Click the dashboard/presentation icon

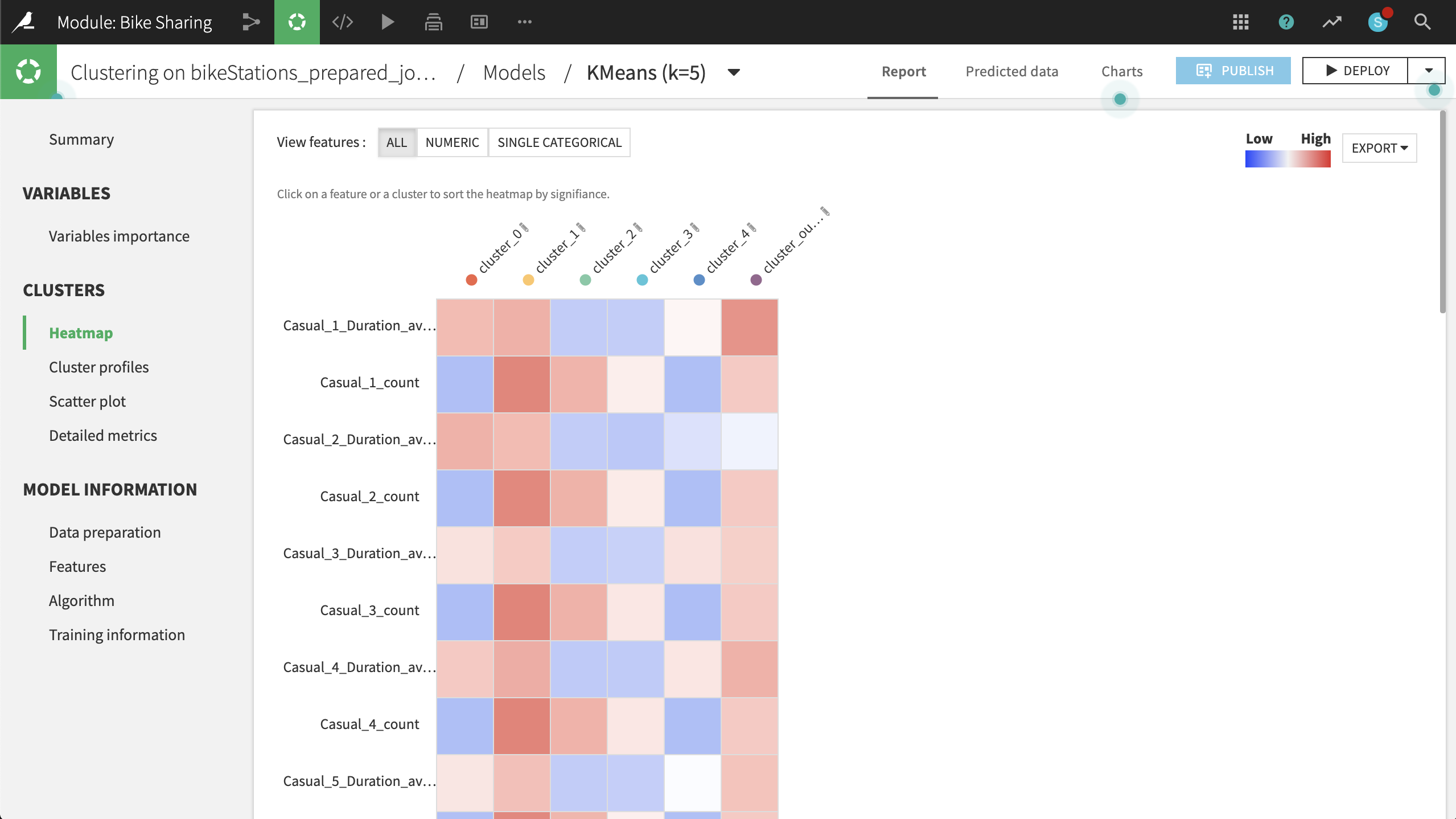479,22
